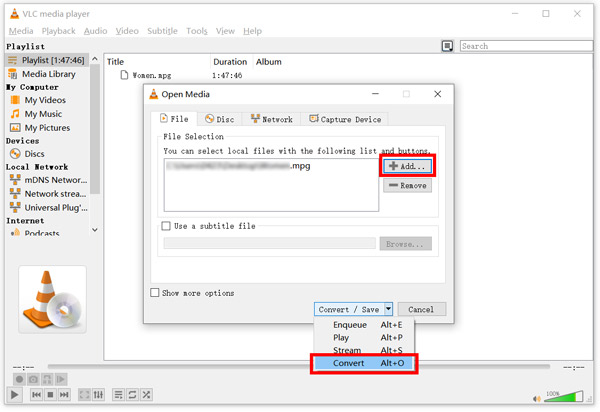The width and height of the screenshot is (600, 412).
Task: Enable Show more options checkbox
Action: click(x=155, y=293)
